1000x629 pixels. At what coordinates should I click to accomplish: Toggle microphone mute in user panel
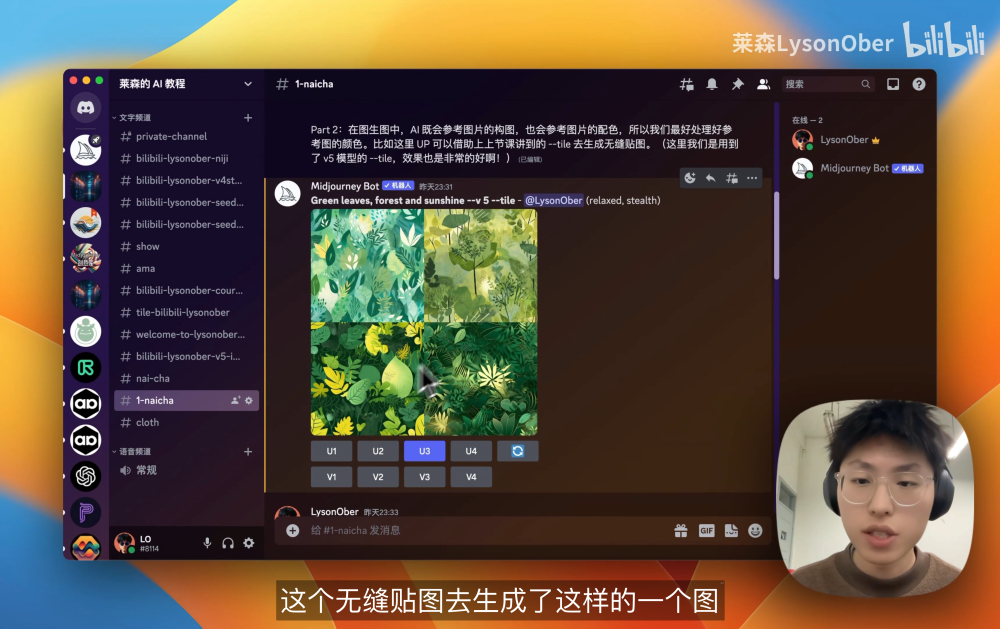[207, 543]
